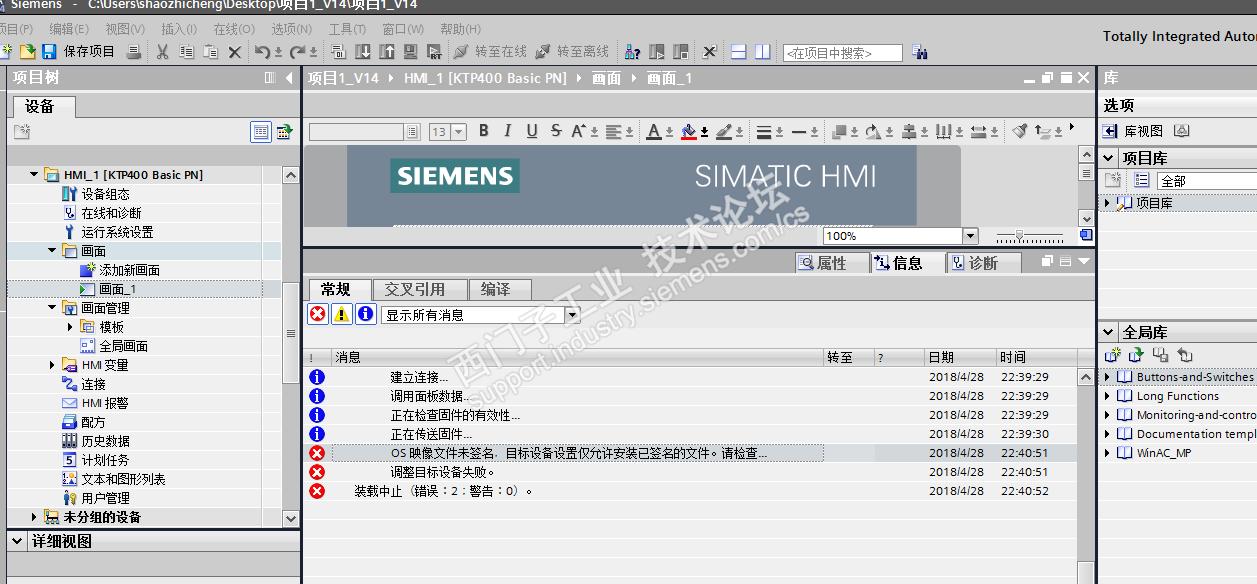Expand the Templates (模板) node
Screen dimensions: 1257x584
pos(70,327)
